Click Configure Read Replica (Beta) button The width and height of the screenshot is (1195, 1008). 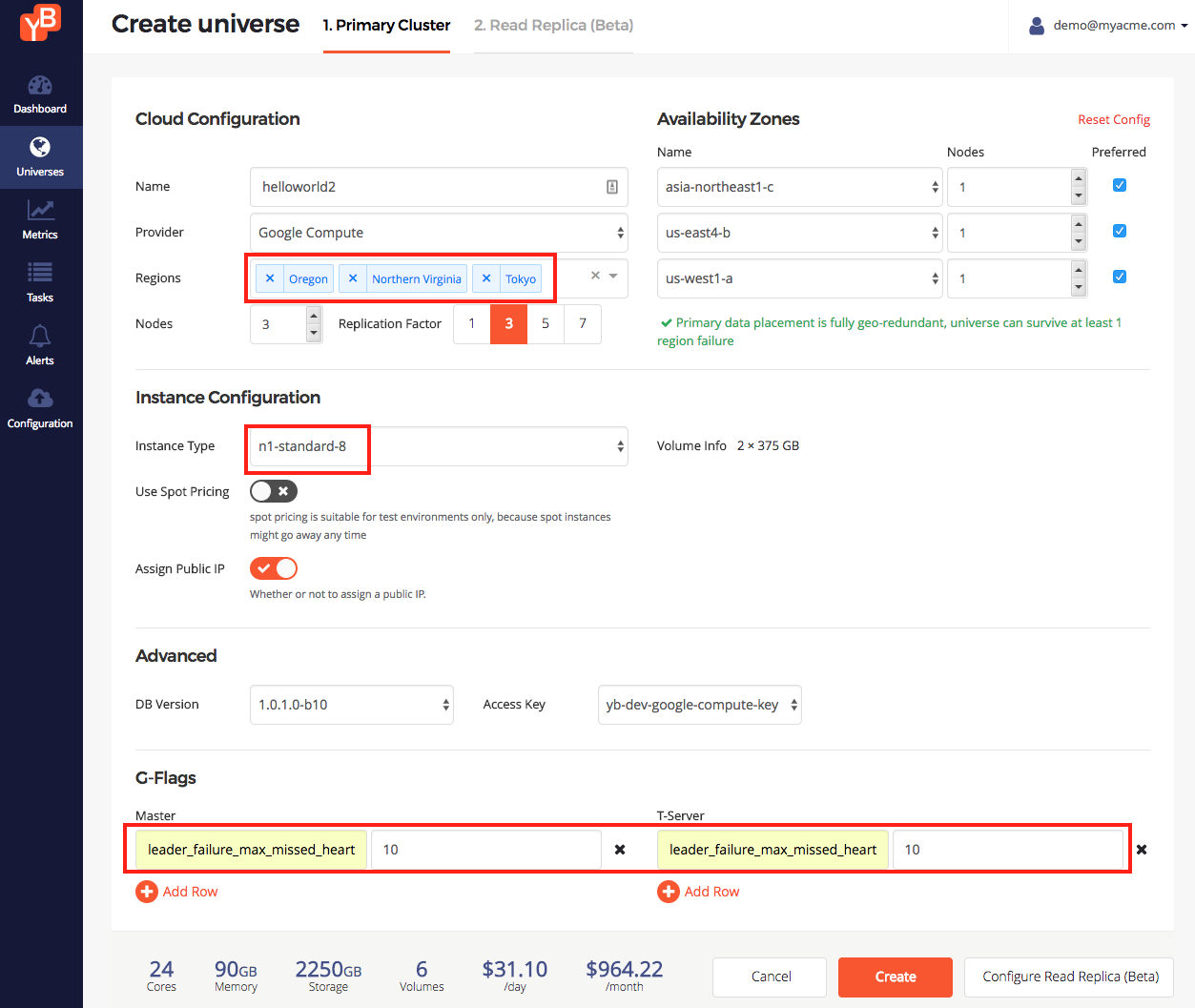(1070, 977)
